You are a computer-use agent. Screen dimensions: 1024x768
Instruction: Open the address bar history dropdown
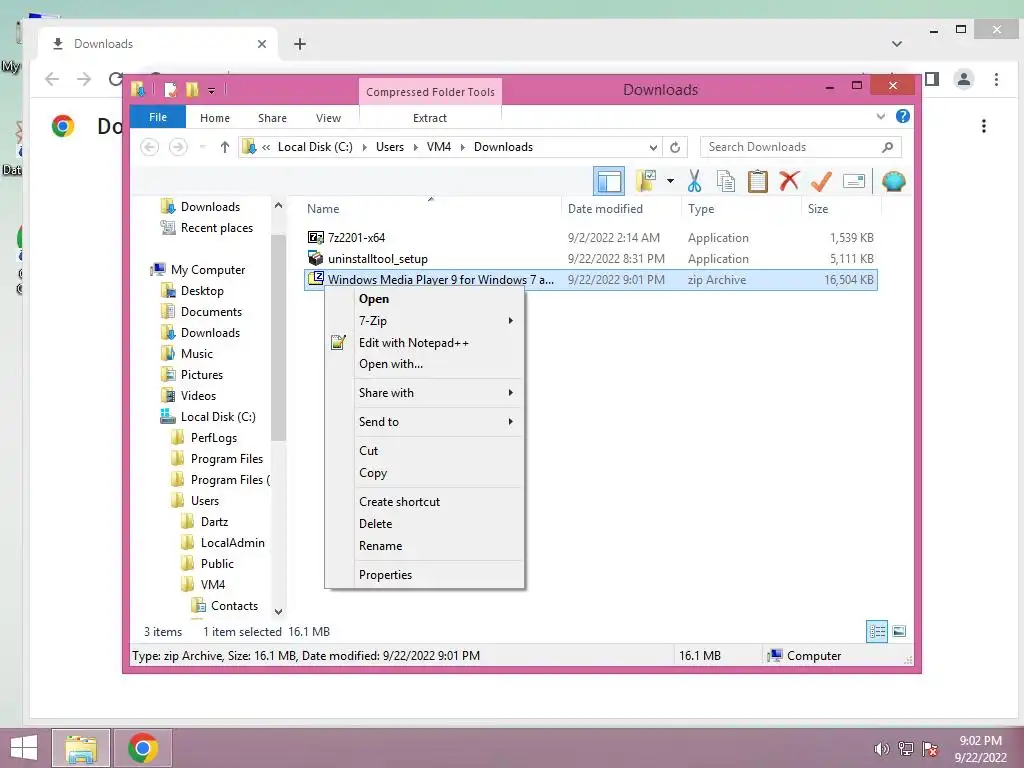click(x=653, y=148)
